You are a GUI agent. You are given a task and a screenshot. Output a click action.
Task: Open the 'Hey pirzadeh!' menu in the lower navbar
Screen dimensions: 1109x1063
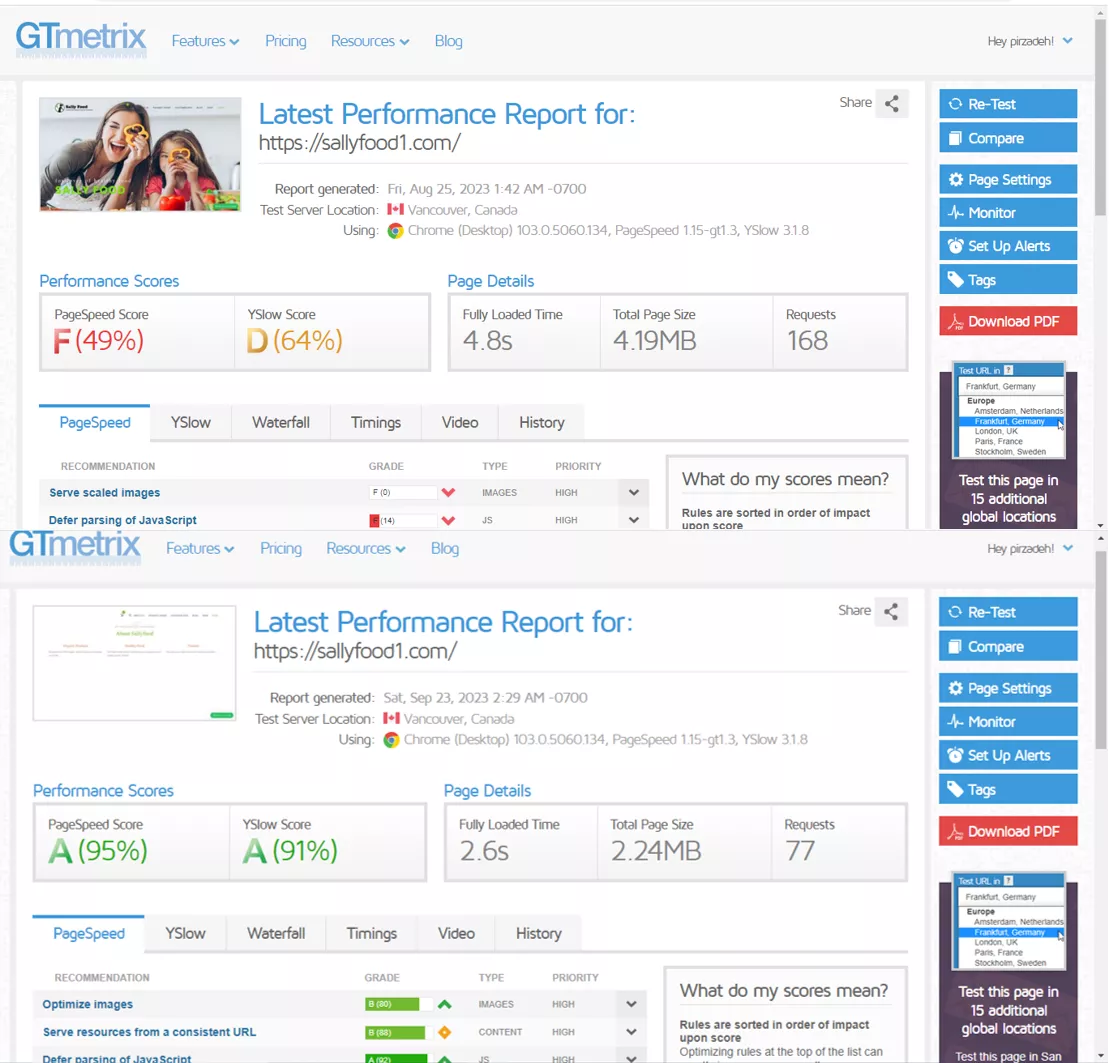pos(1030,548)
